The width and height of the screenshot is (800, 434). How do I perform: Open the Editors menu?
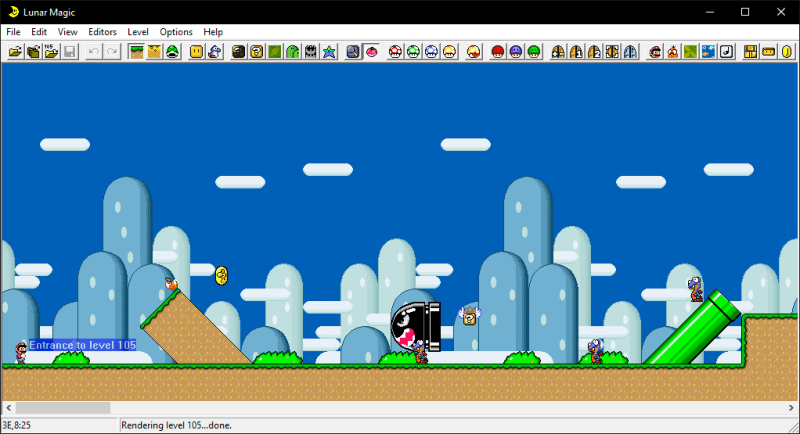[102, 32]
